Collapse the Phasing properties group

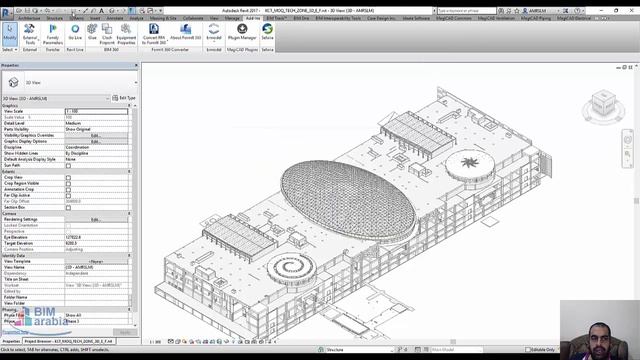click(x=129, y=309)
